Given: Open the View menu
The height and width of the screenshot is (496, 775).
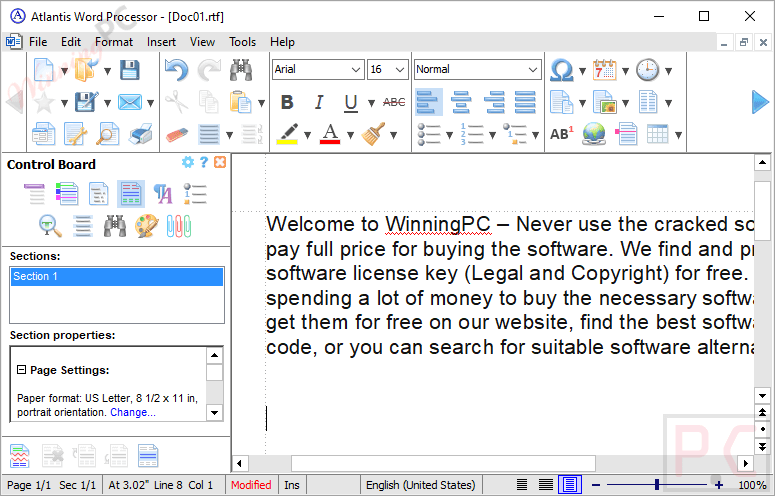Looking at the screenshot, I should [x=202, y=42].
